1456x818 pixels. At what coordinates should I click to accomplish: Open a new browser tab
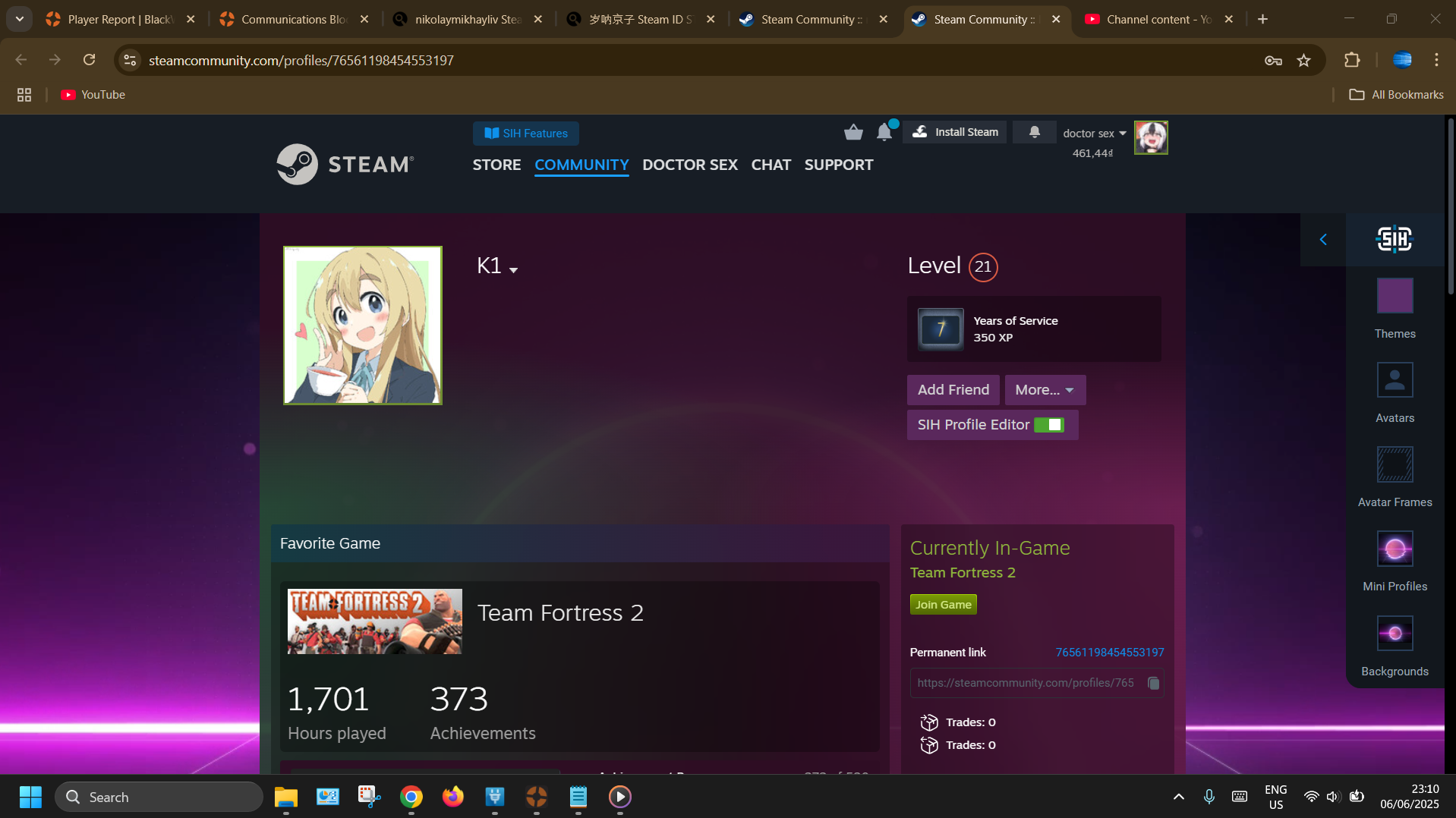point(1262,19)
